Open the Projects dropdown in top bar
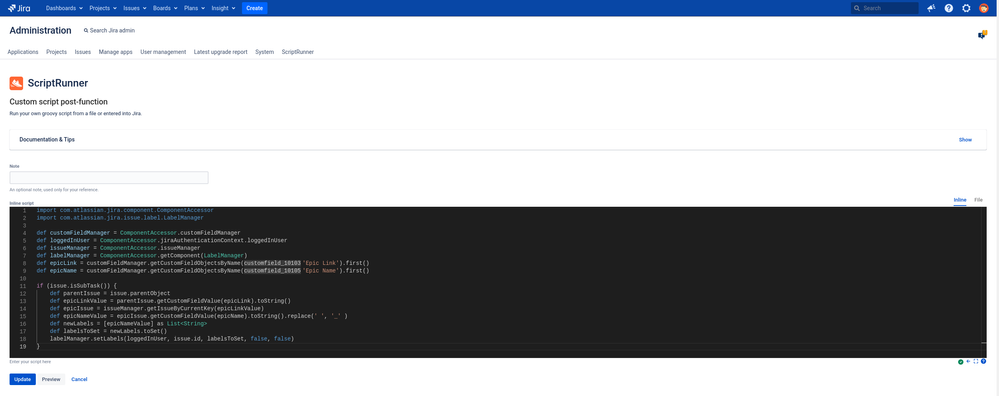This screenshot has height=396, width=999. (103, 8)
